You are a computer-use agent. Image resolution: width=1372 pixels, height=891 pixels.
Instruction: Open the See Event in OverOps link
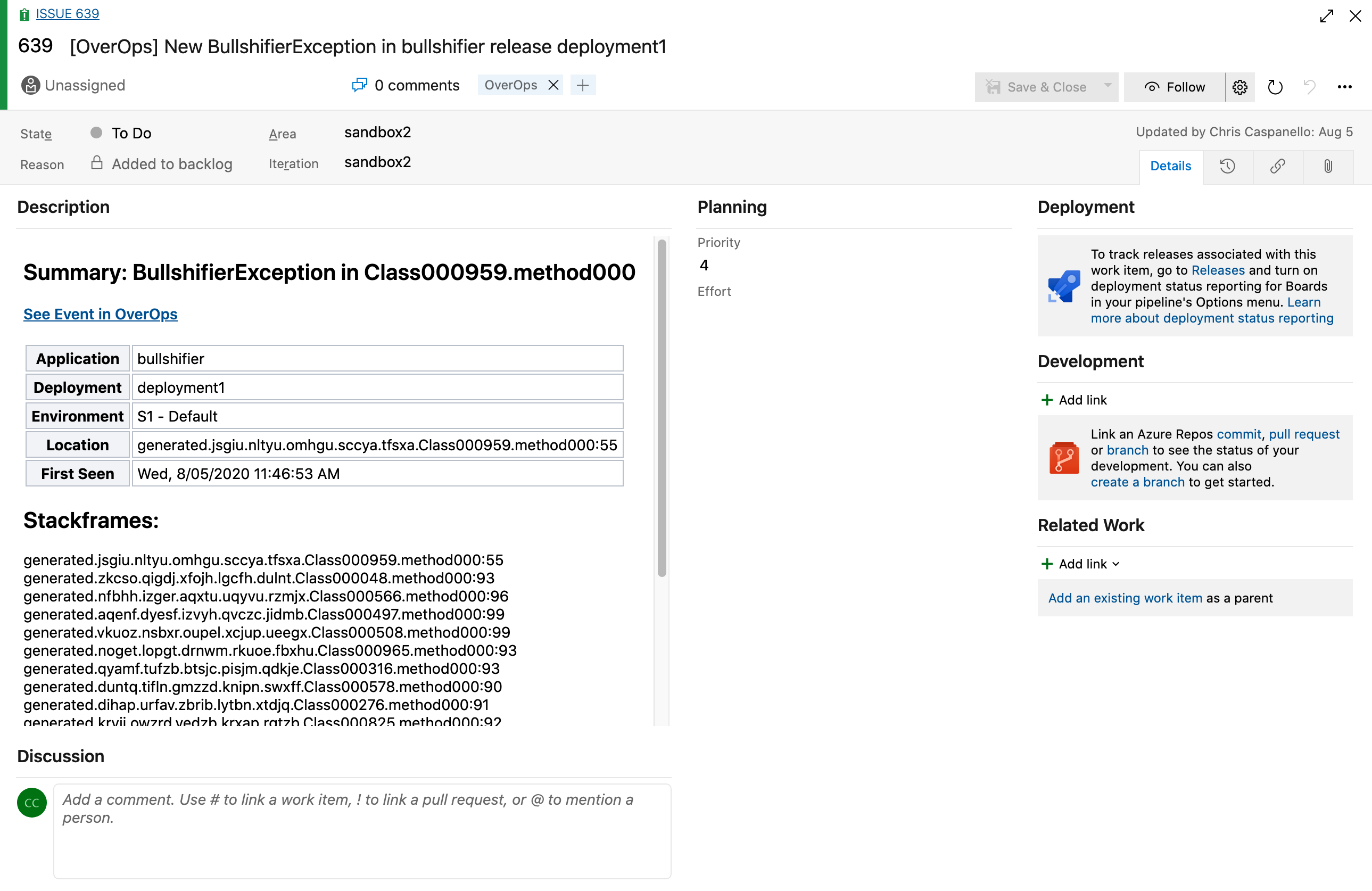100,315
